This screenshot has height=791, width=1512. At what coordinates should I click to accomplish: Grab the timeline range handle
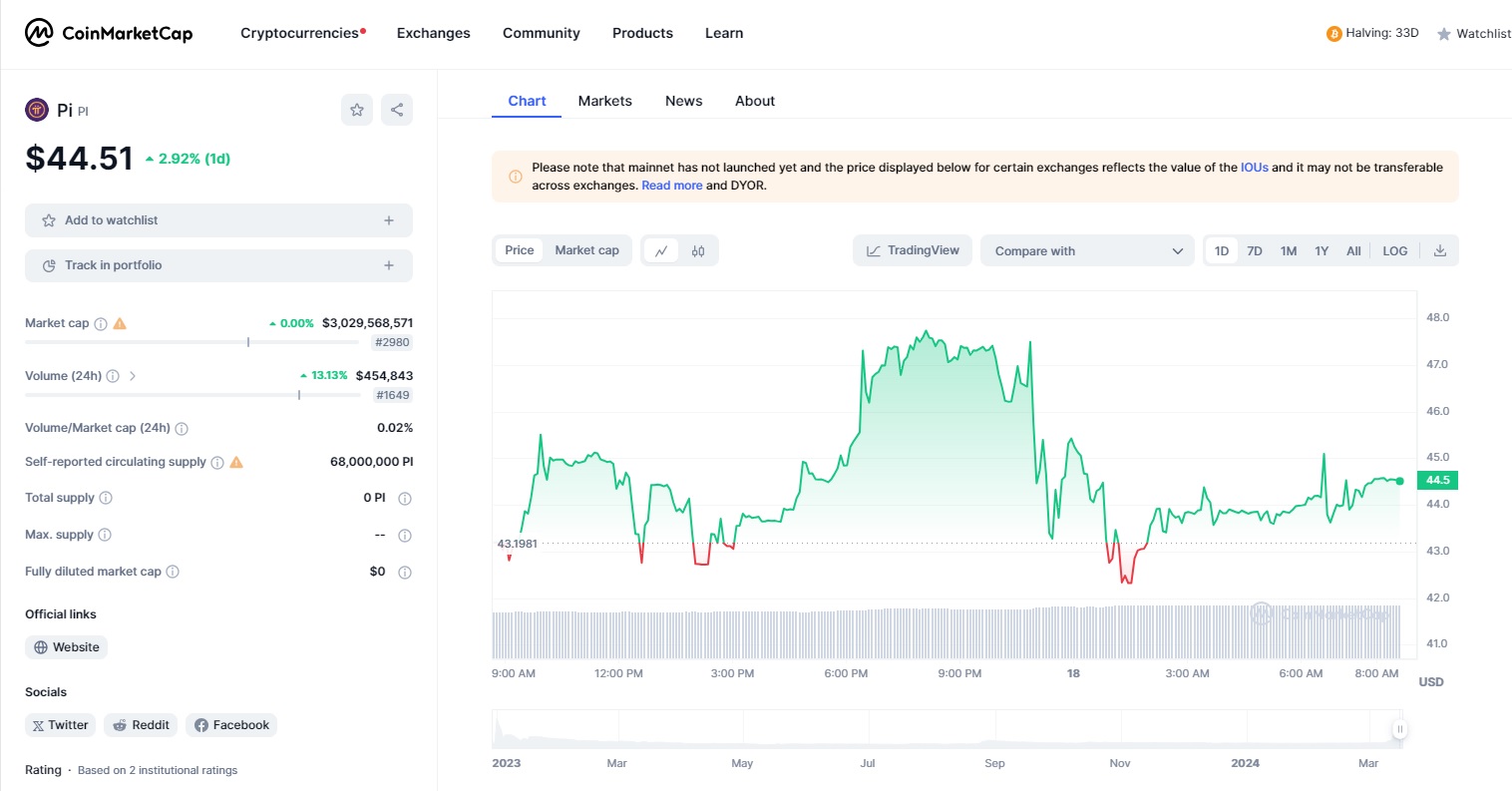(1400, 729)
